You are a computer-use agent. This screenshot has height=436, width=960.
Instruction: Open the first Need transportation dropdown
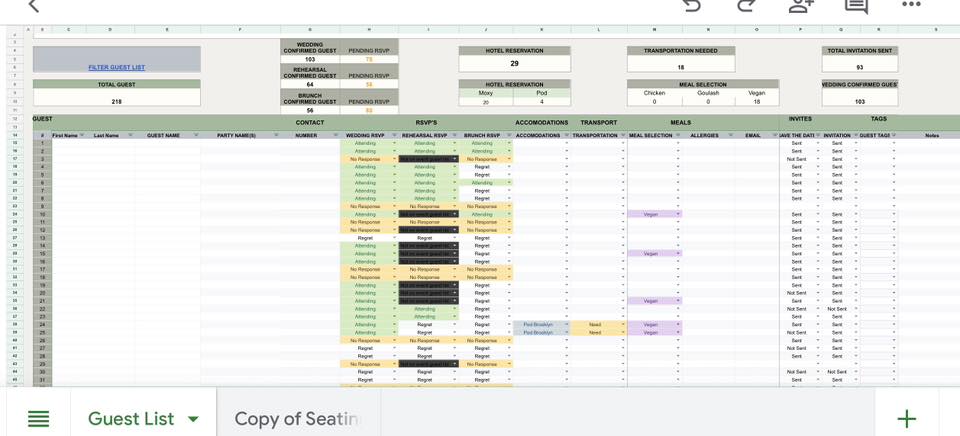623,325
